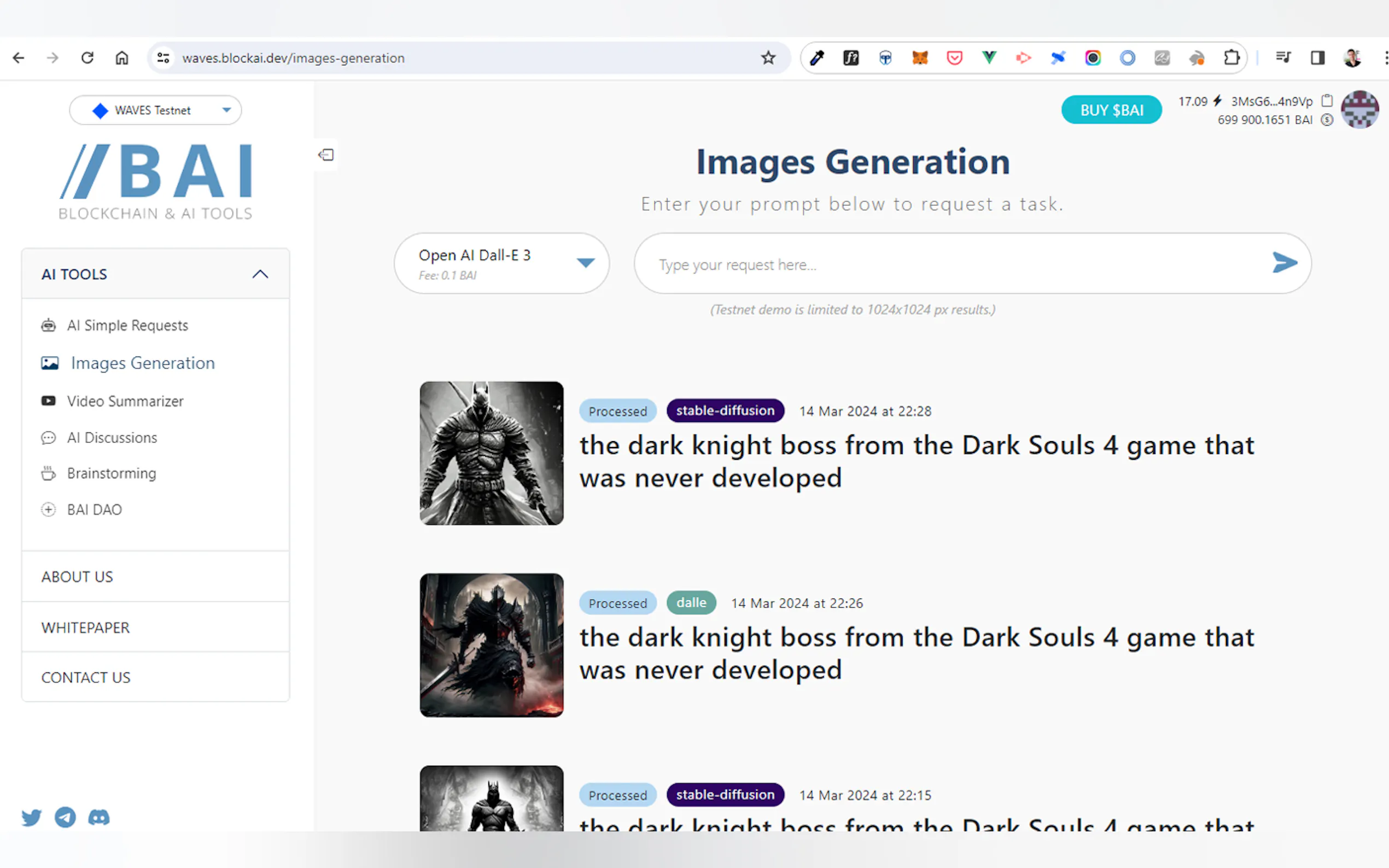Screen dimensions: 1389x868
Task: Collapse sidebar using the panel toggle icon
Action: (326, 155)
